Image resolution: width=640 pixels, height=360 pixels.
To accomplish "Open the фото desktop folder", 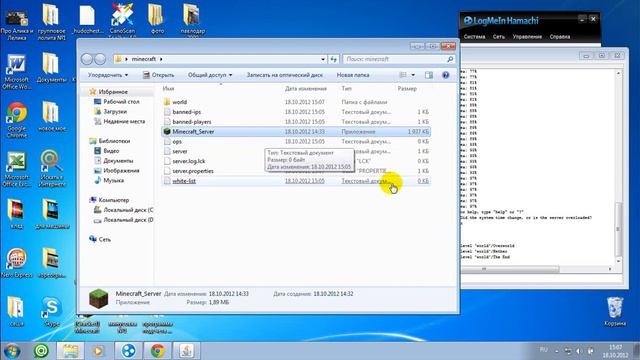I will pyautogui.click(x=157, y=19).
